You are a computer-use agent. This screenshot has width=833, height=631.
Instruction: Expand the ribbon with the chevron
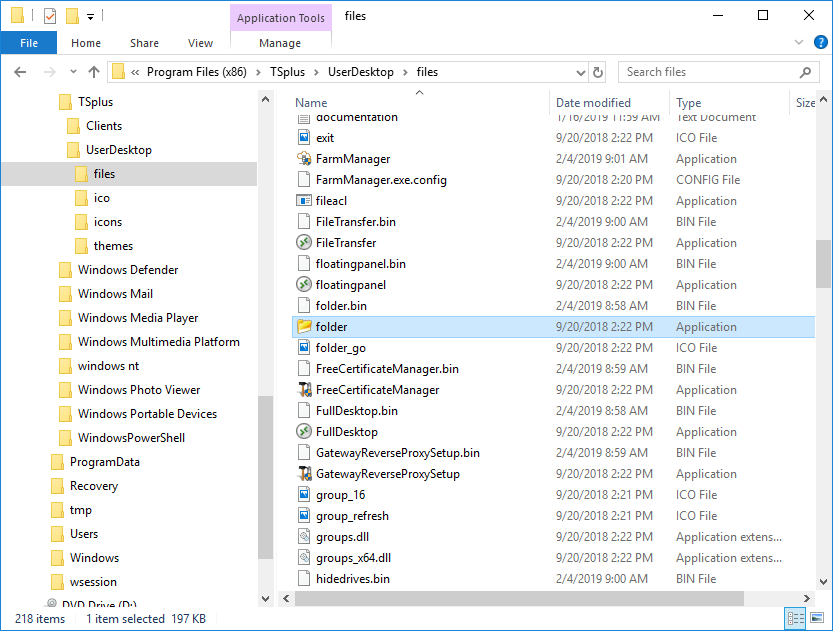click(798, 42)
